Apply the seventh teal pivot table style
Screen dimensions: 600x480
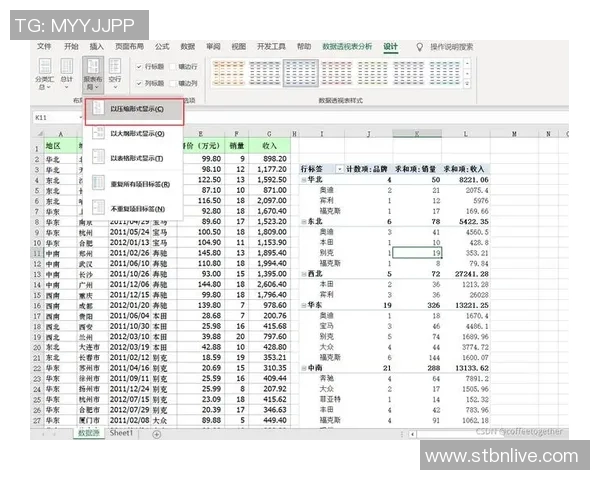tap(445, 73)
